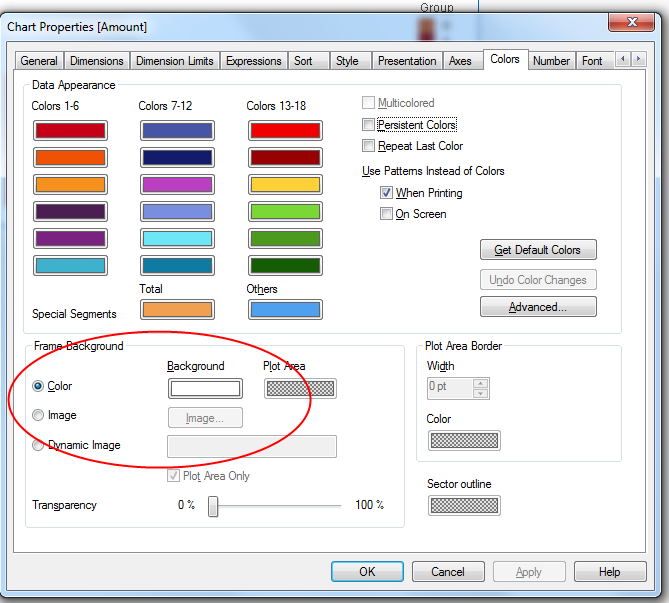Click Get Default Colors button

(538, 250)
